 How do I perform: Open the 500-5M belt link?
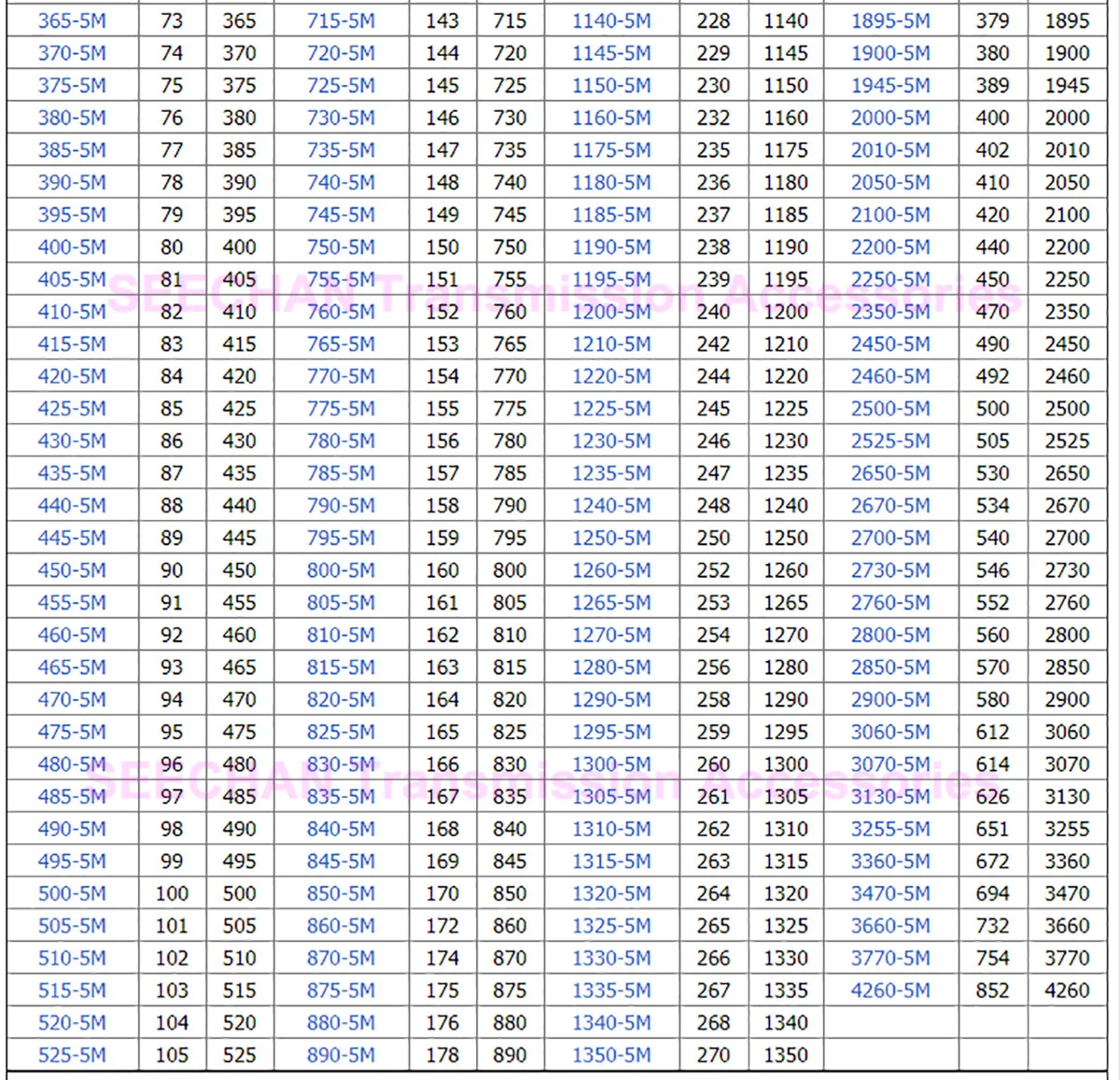[x=72, y=893]
